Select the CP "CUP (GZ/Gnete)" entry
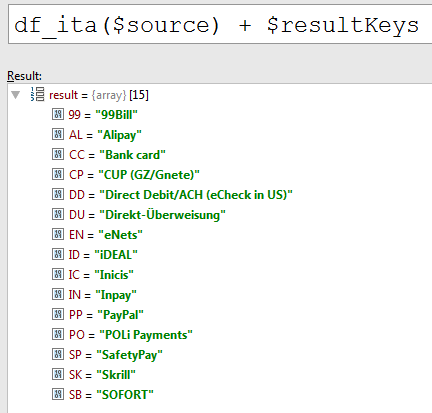This screenshot has width=432, height=413. [134, 175]
